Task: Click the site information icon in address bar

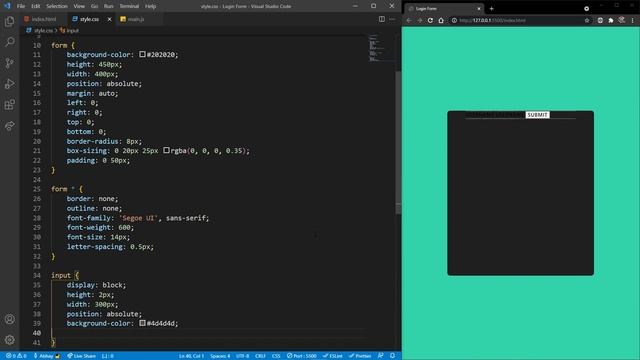Action: tap(454, 20)
